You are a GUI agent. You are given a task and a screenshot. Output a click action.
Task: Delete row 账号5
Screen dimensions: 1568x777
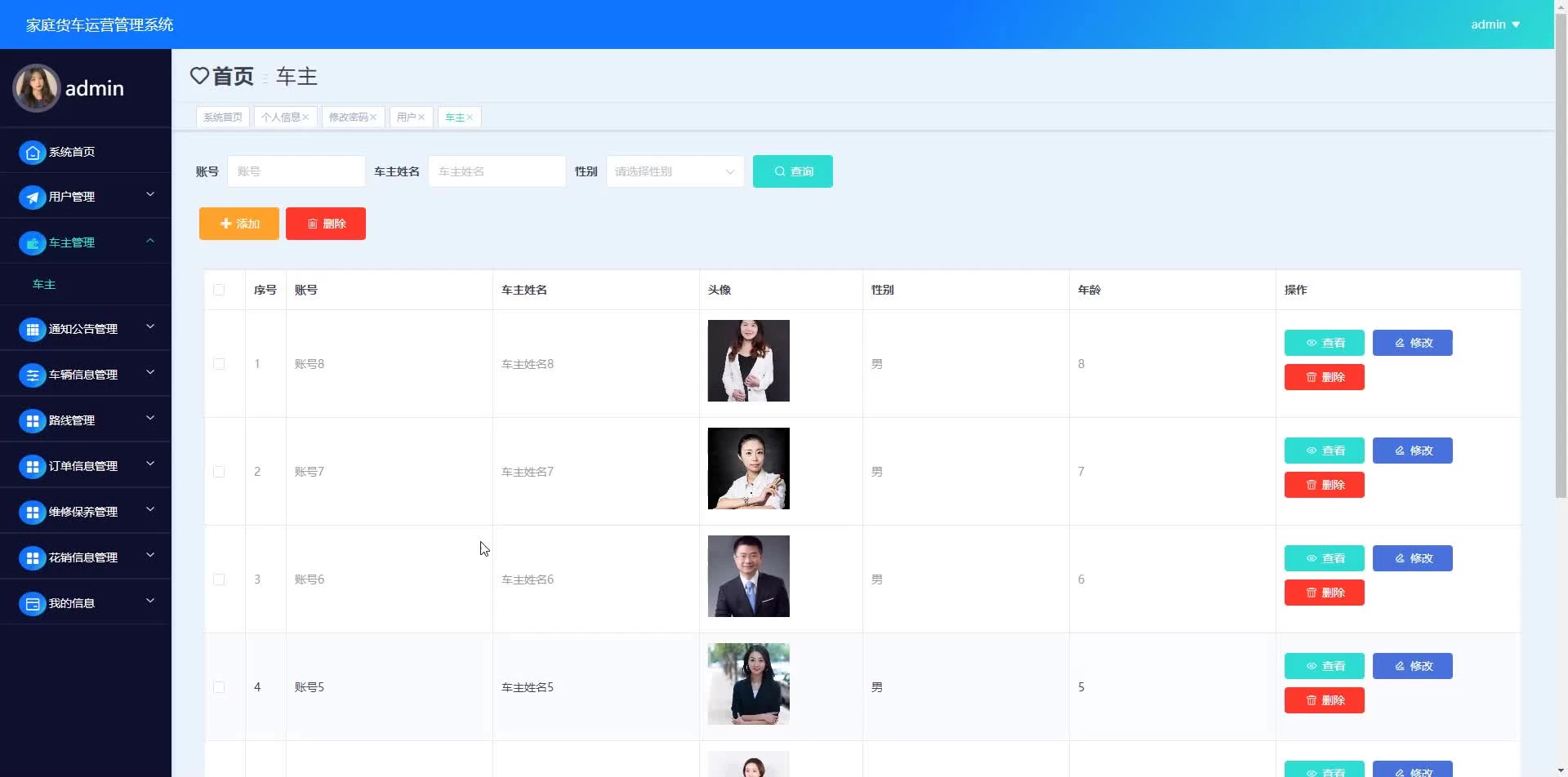tap(1325, 700)
